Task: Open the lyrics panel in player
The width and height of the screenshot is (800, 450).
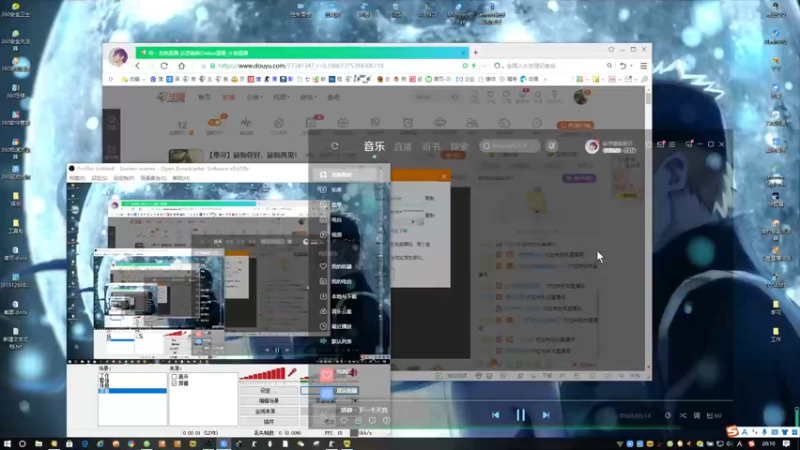Action: point(697,416)
